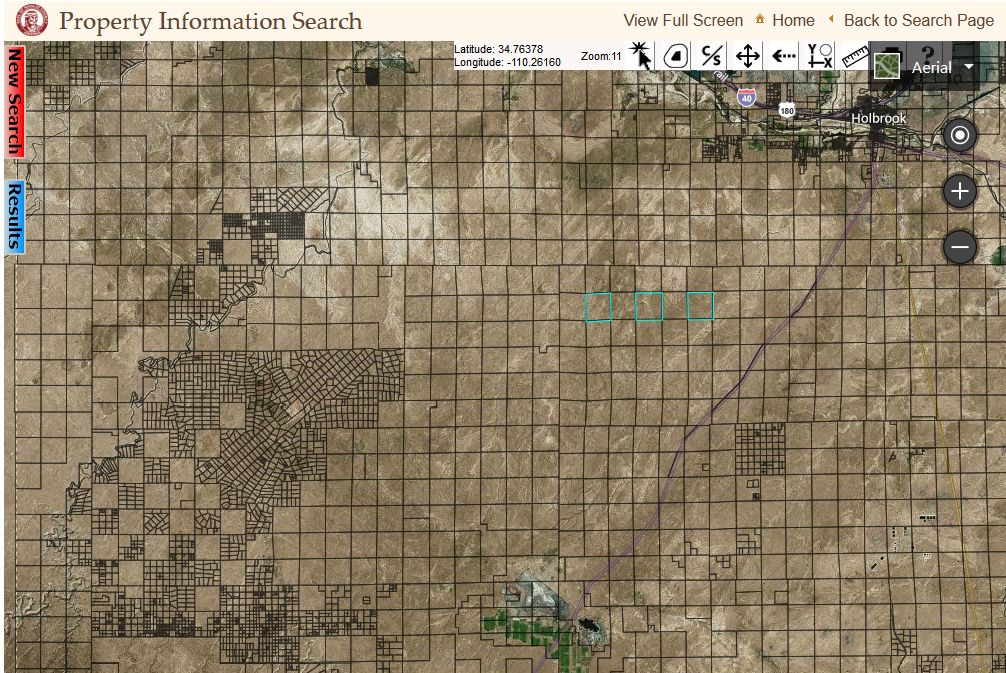
Task: Open the Results side tab
Action: 15,217
